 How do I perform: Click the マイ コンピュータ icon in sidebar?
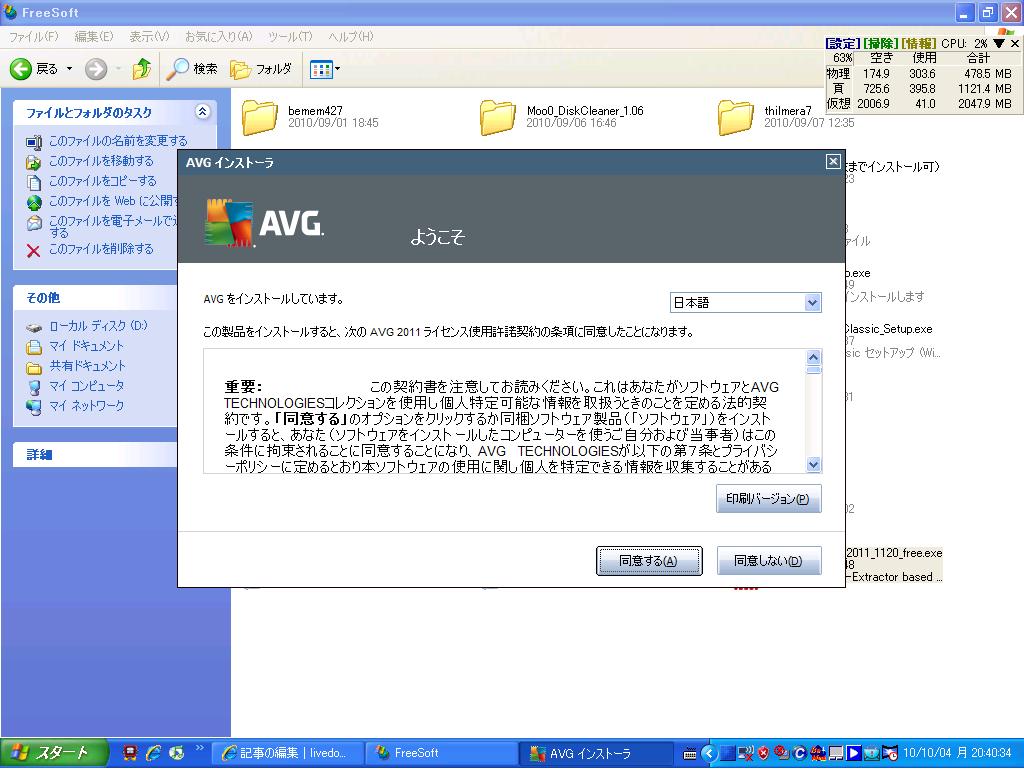(34, 387)
